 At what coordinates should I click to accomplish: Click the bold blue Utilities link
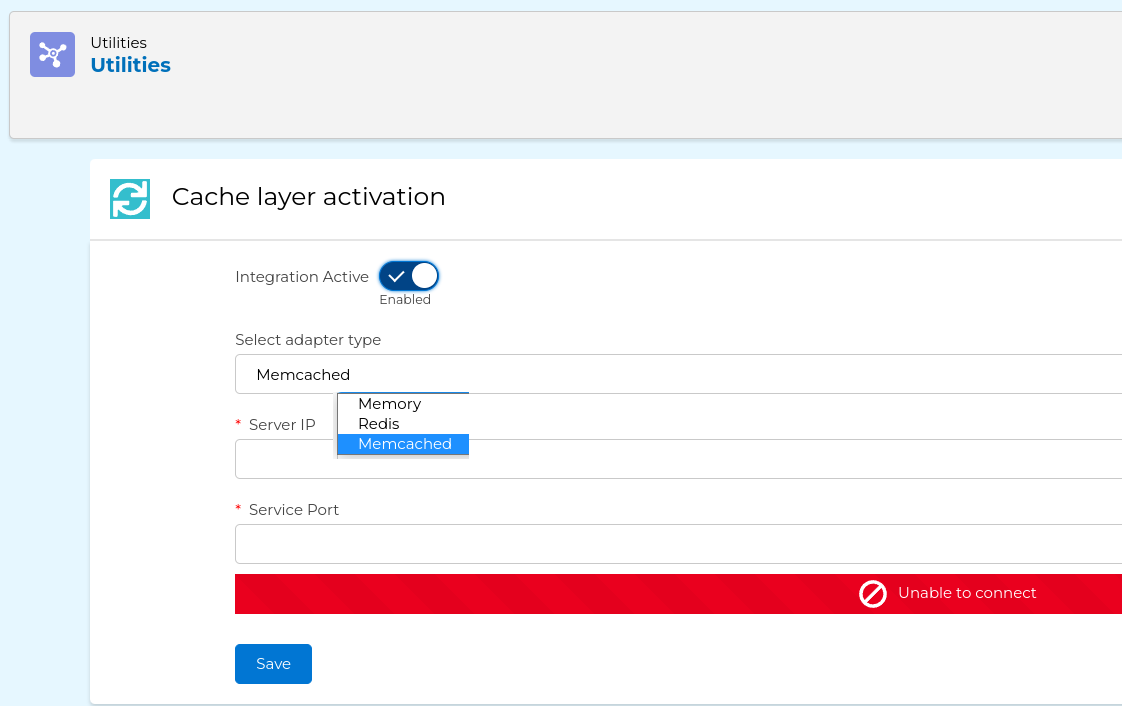tap(131, 65)
